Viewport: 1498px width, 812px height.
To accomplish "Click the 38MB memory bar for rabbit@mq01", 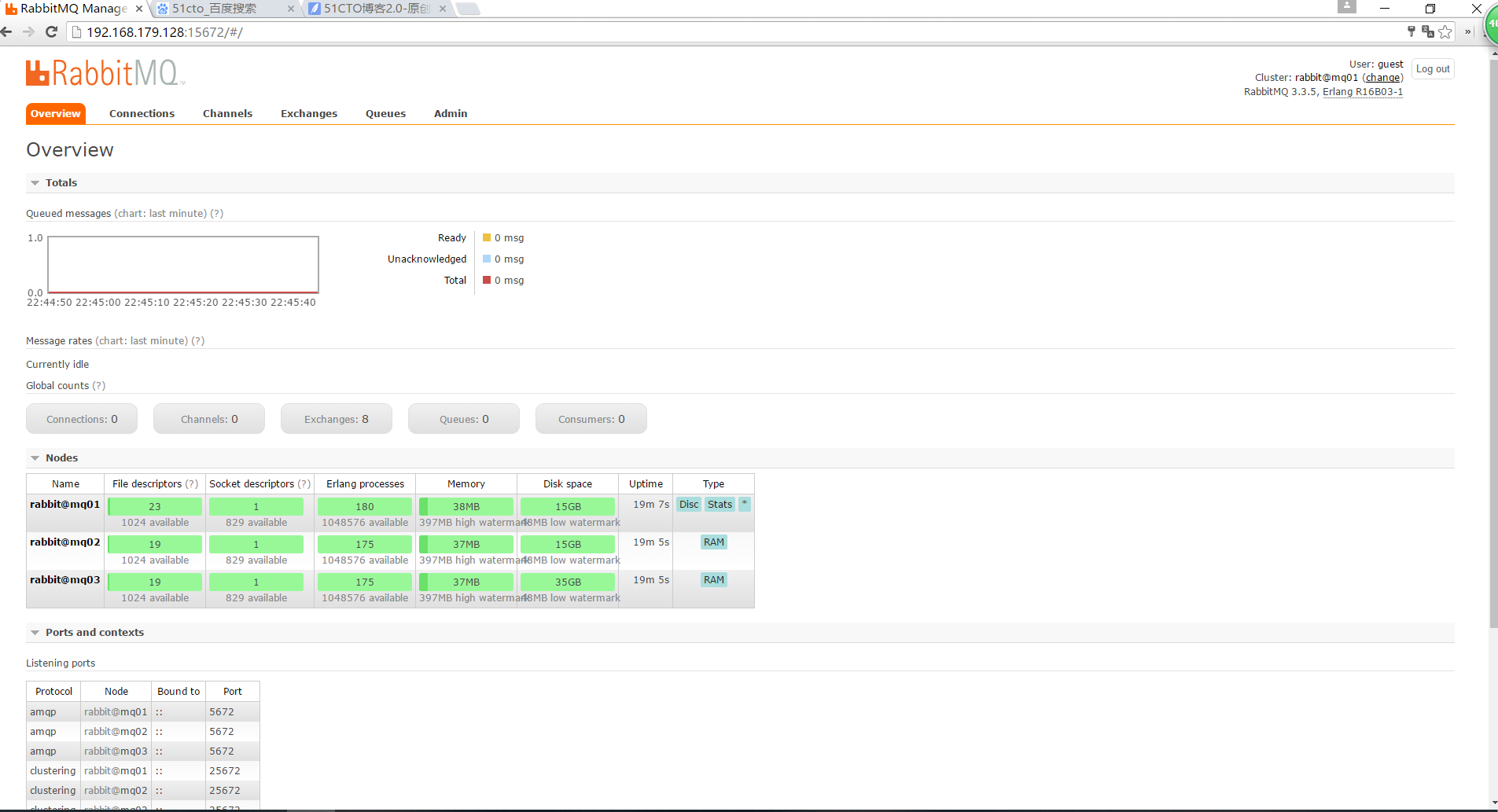I will coord(466,506).
